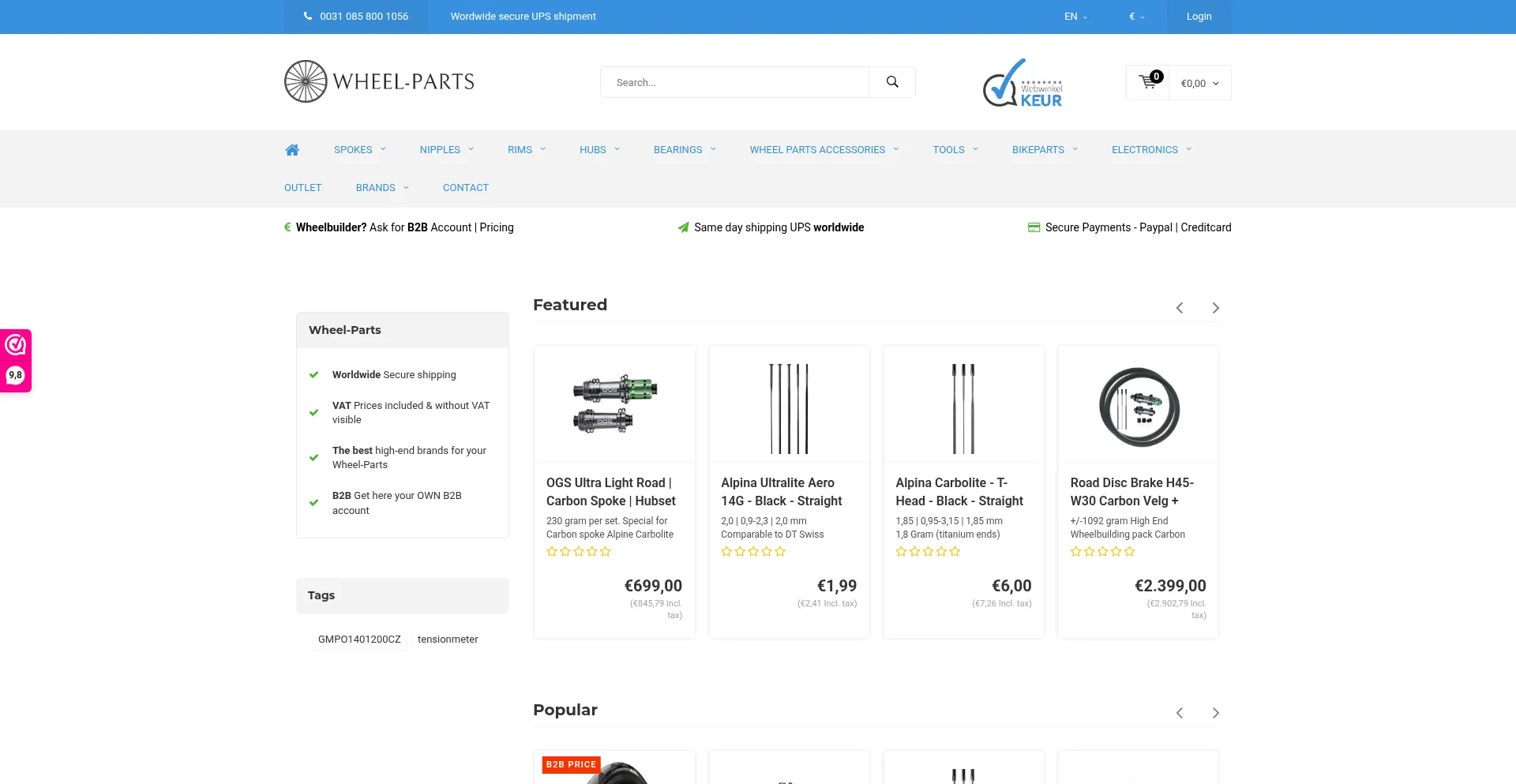Show previous Popular products arrow
The image size is (1516, 784).
coord(1180,713)
